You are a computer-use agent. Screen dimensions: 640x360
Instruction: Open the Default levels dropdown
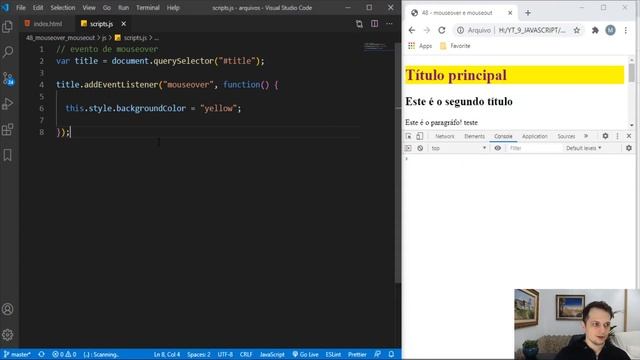584,148
